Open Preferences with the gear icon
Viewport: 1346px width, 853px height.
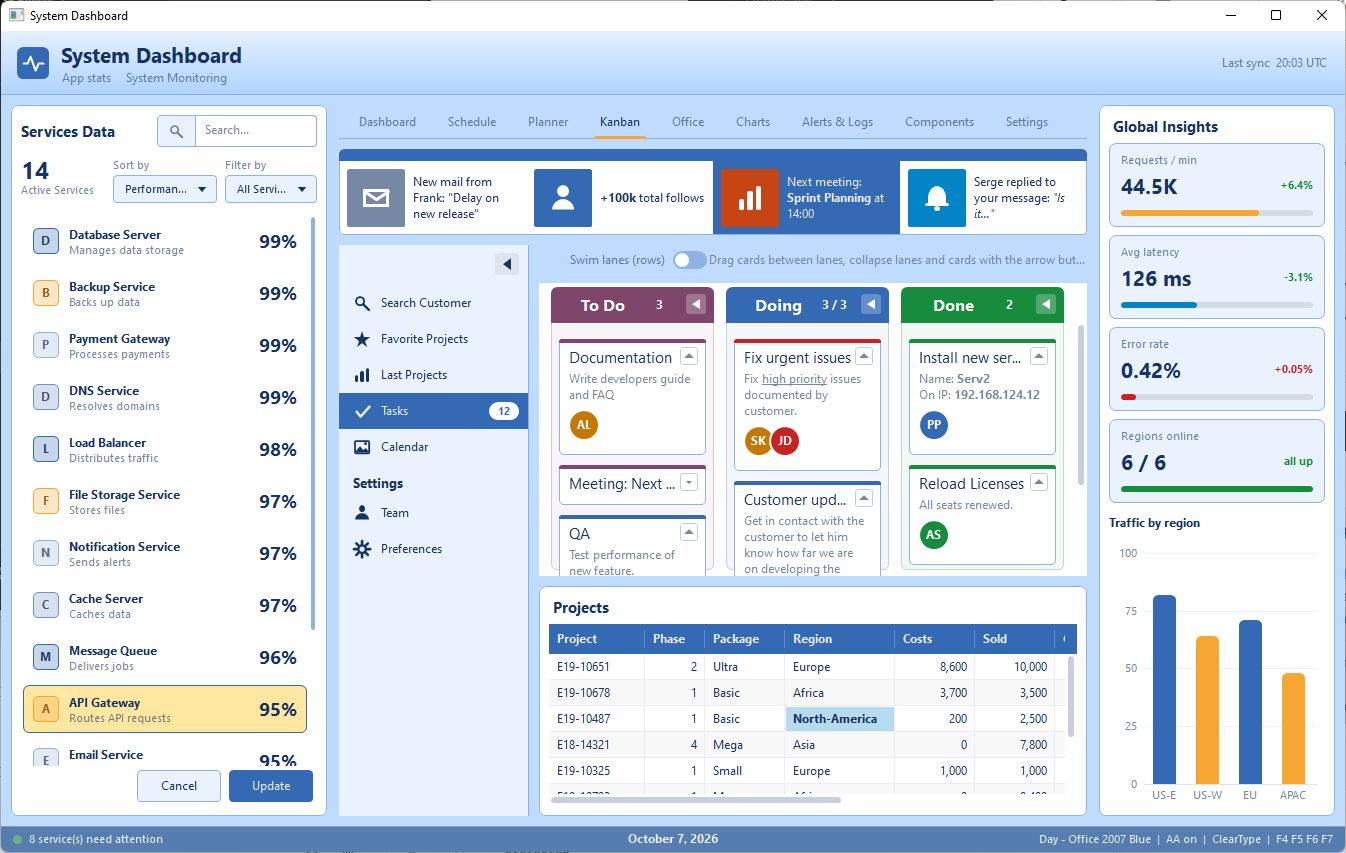click(433, 549)
